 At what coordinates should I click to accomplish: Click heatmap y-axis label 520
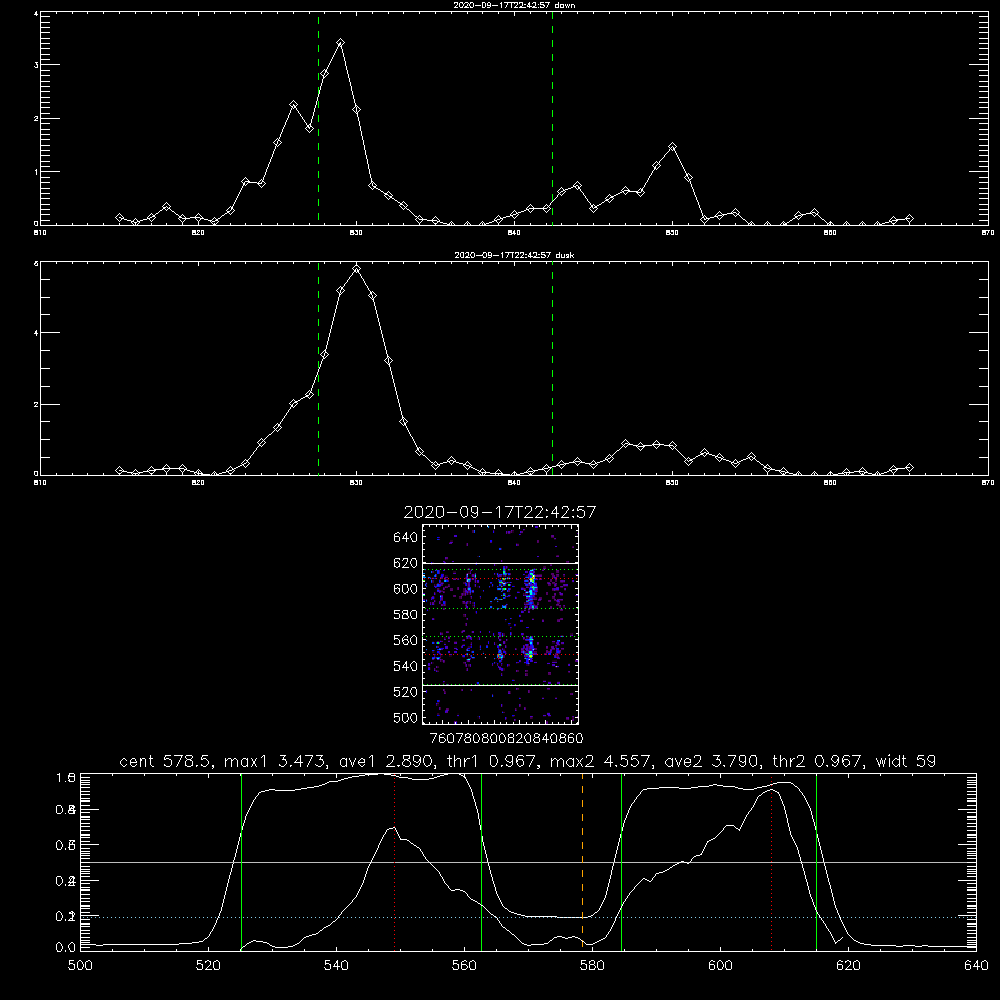(x=406, y=692)
